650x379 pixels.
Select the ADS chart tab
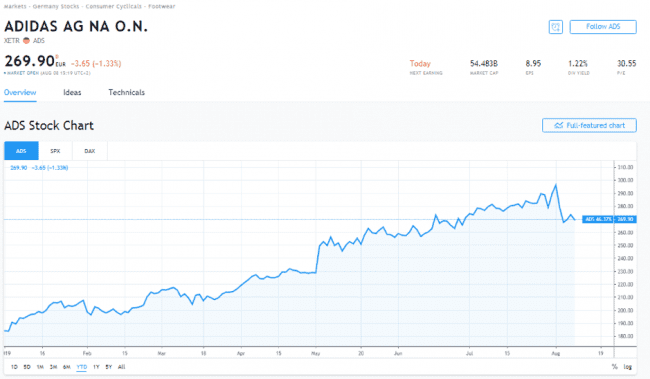[x=21, y=151]
